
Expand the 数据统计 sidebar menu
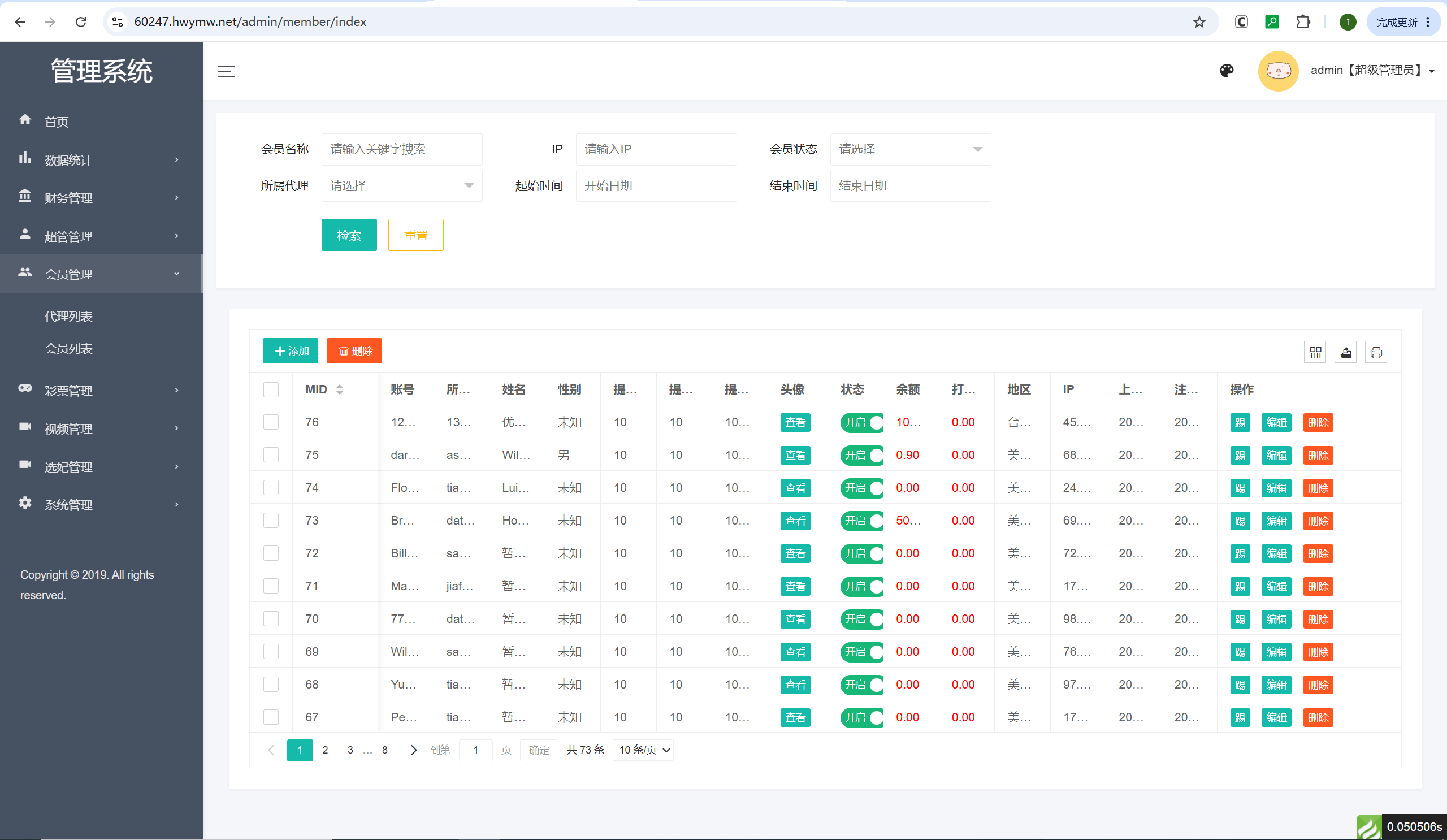102,159
